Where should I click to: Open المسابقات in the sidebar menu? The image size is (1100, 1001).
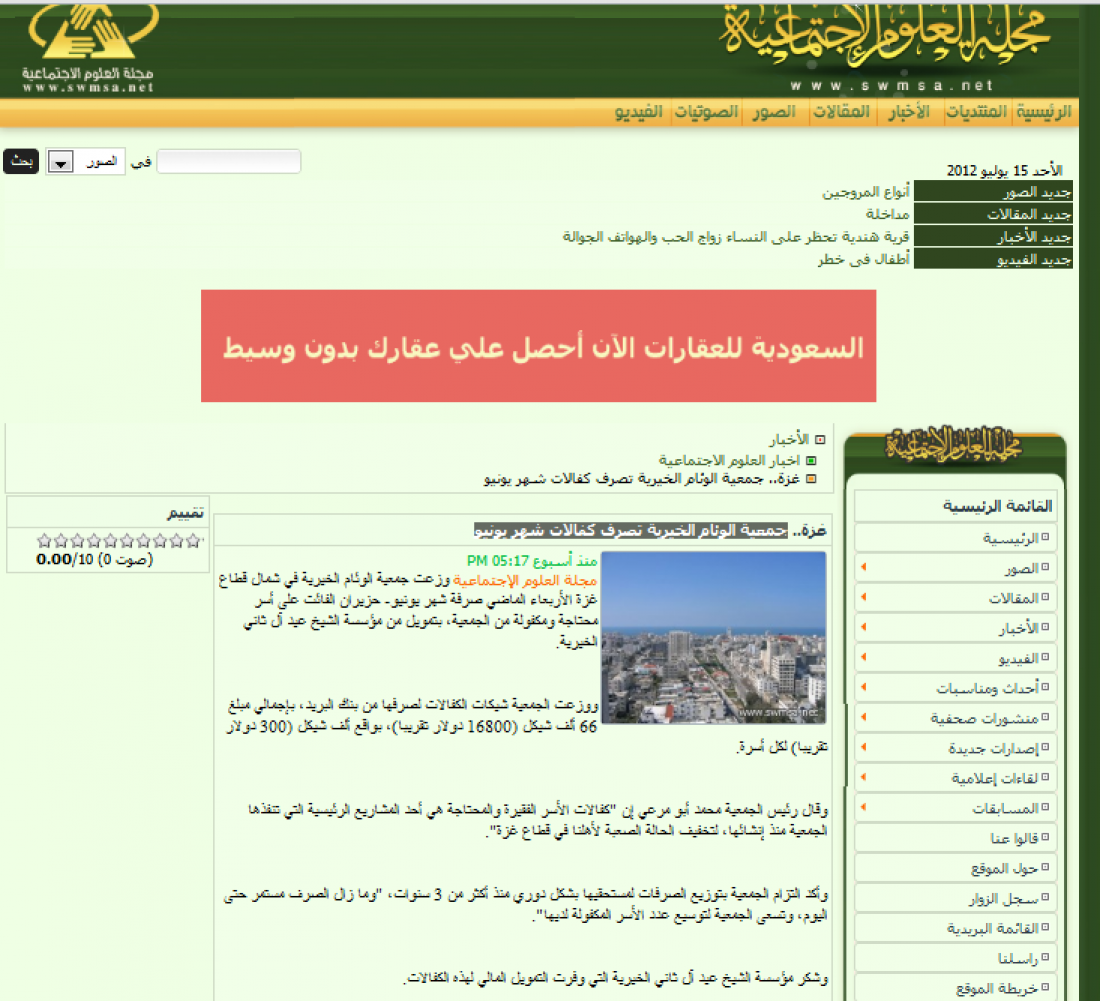point(955,809)
